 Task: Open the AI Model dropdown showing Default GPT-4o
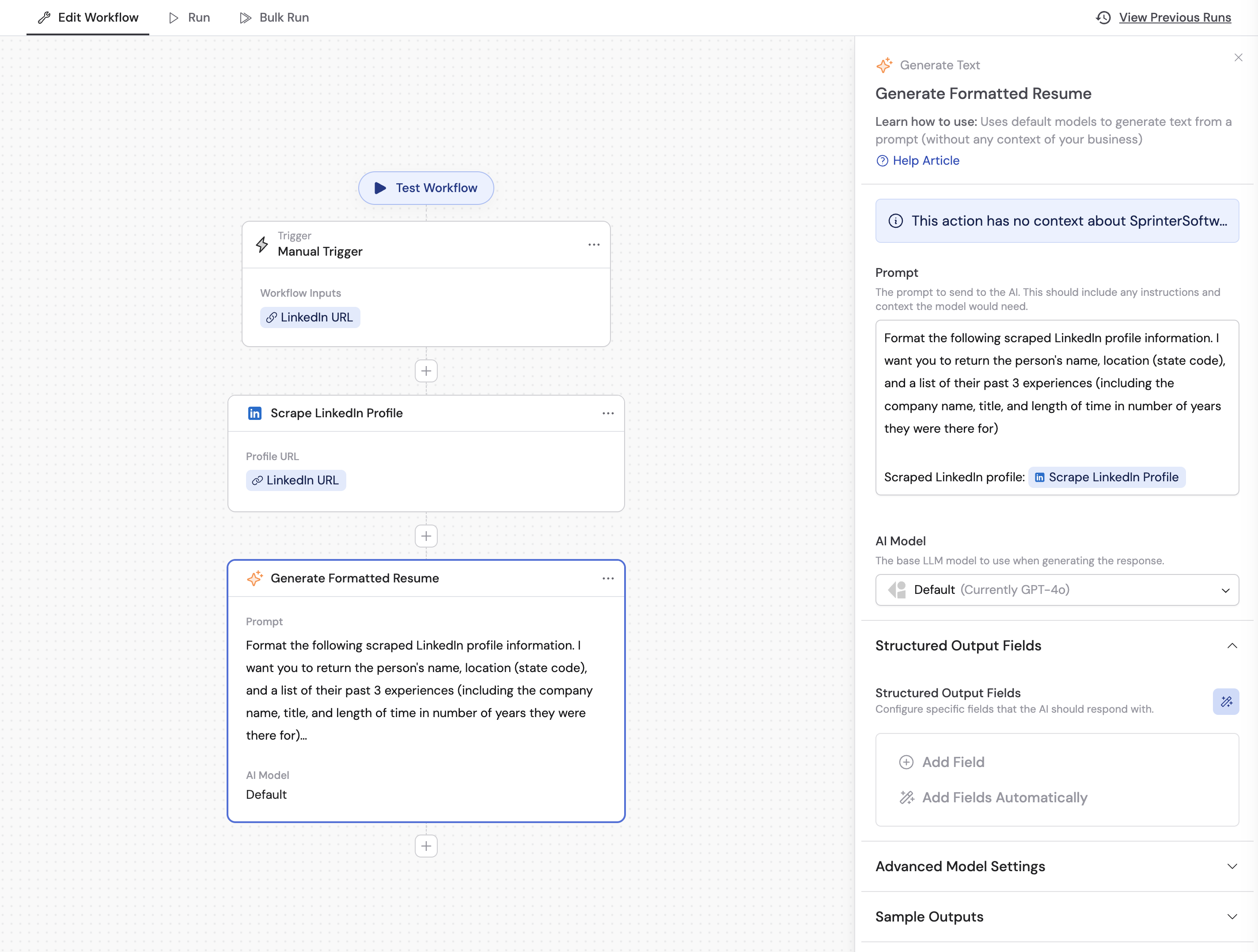(1057, 589)
